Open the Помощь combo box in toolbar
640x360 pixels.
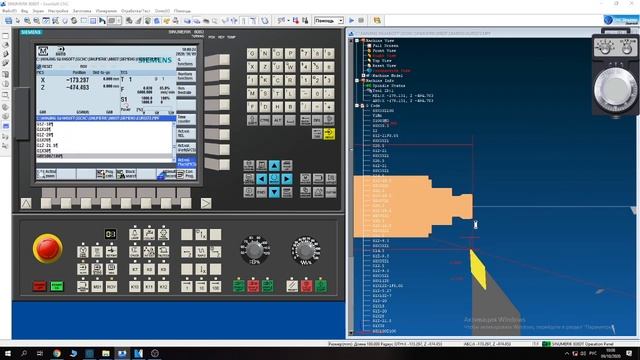pyautogui.click(x=329, y=20)
